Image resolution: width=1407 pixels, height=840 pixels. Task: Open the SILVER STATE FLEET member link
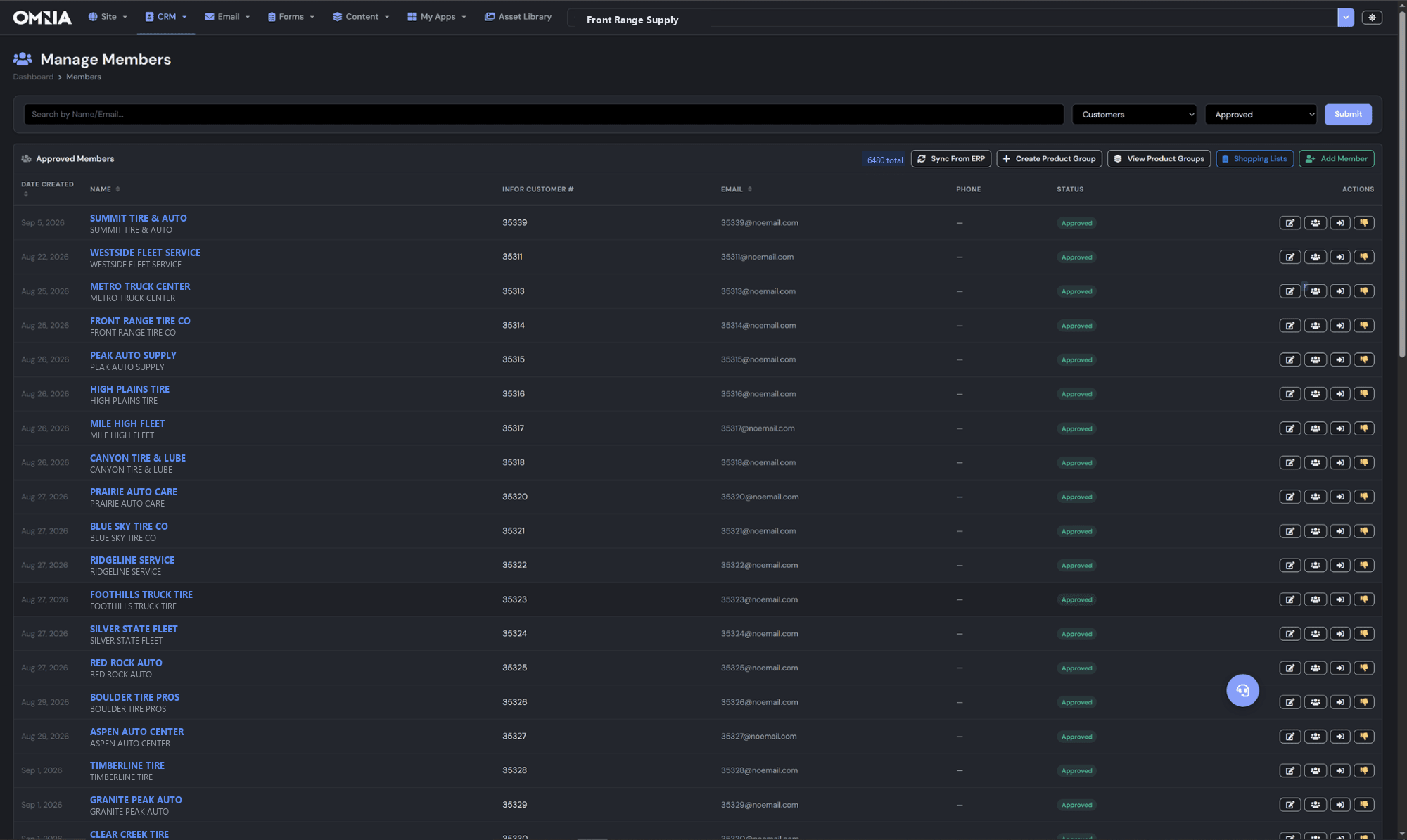(134, 629)
